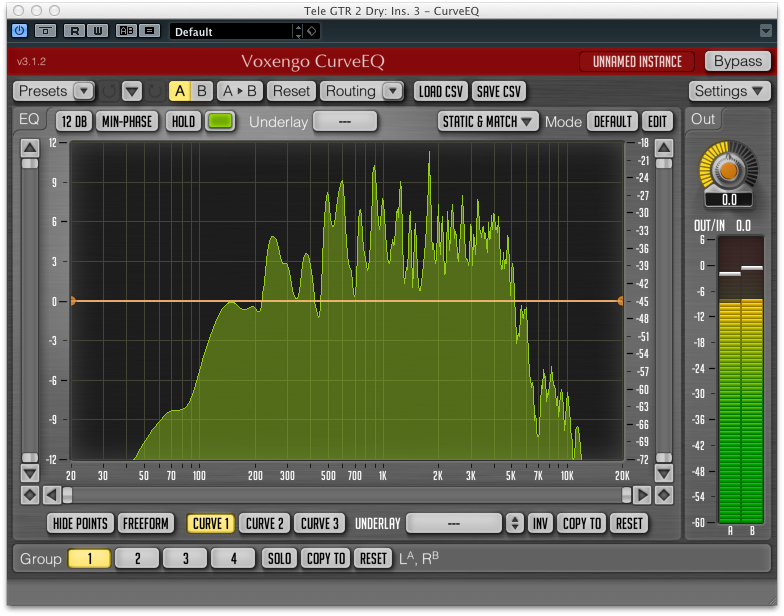Toggle the Bypass button
This screenshot has width=784, height=616.
click(x=738, y=61)
